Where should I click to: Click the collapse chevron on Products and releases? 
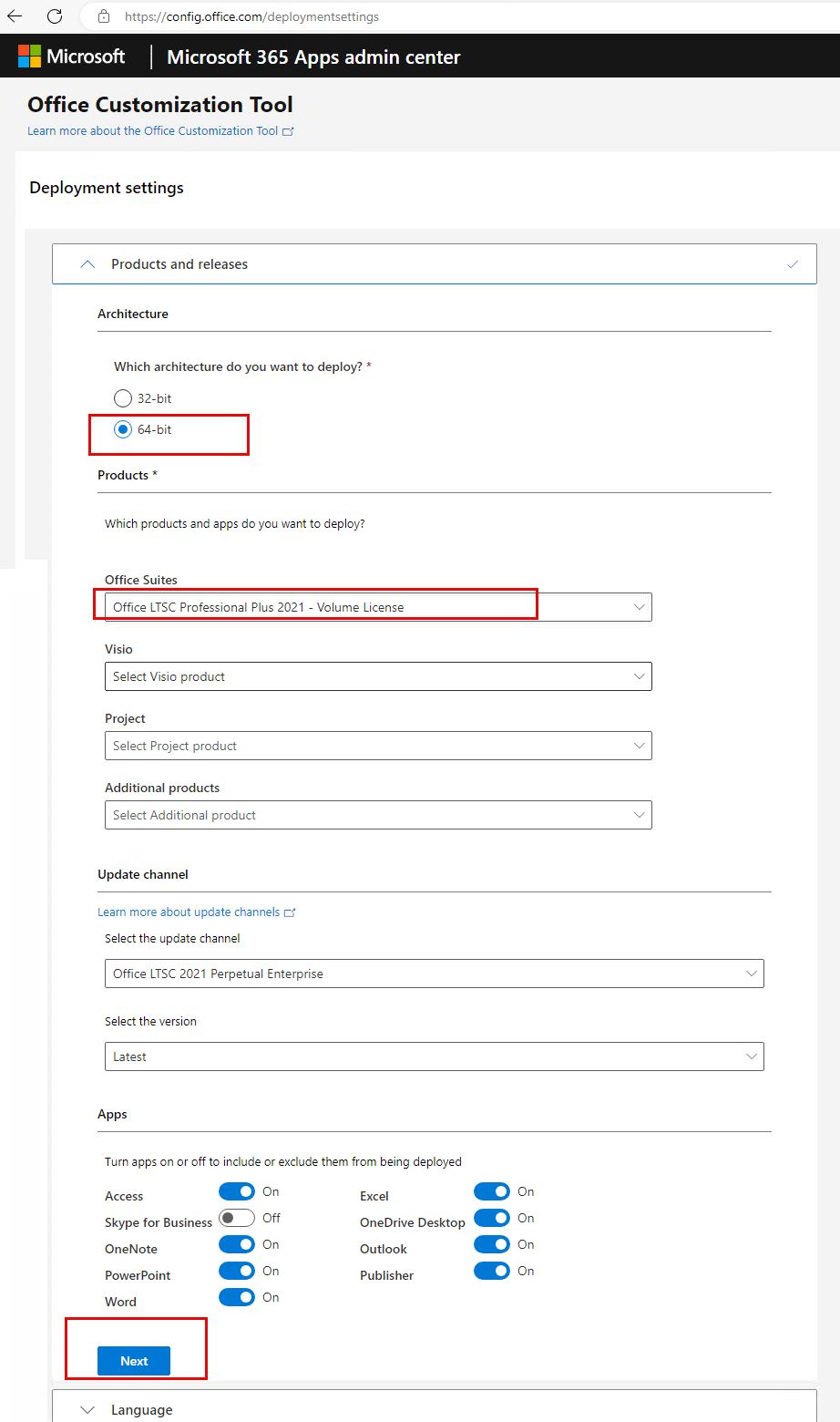point(87,263)
